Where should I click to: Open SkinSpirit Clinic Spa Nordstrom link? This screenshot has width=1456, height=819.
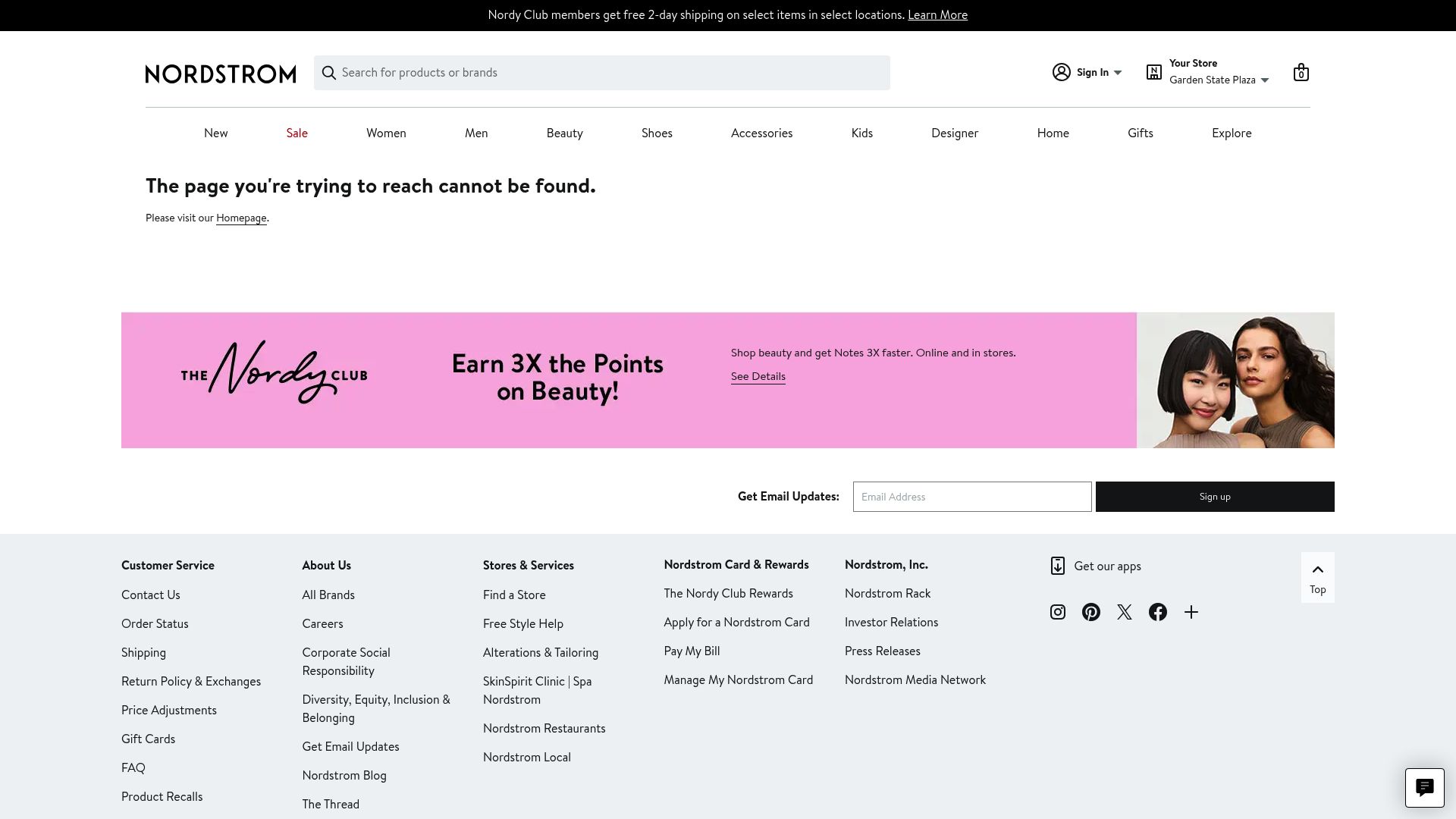538,691
